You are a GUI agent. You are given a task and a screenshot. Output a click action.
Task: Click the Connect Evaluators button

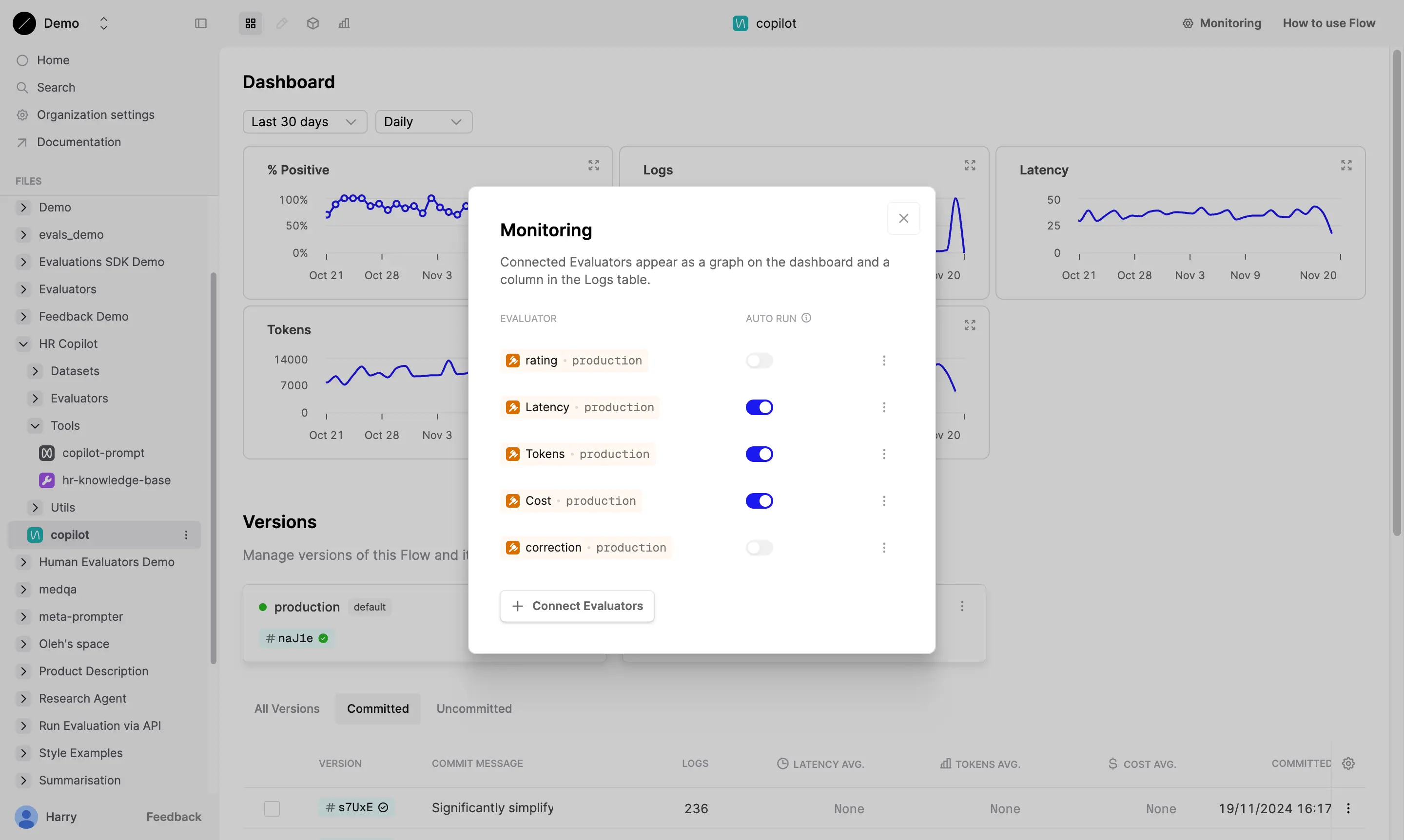coord(577,605)
